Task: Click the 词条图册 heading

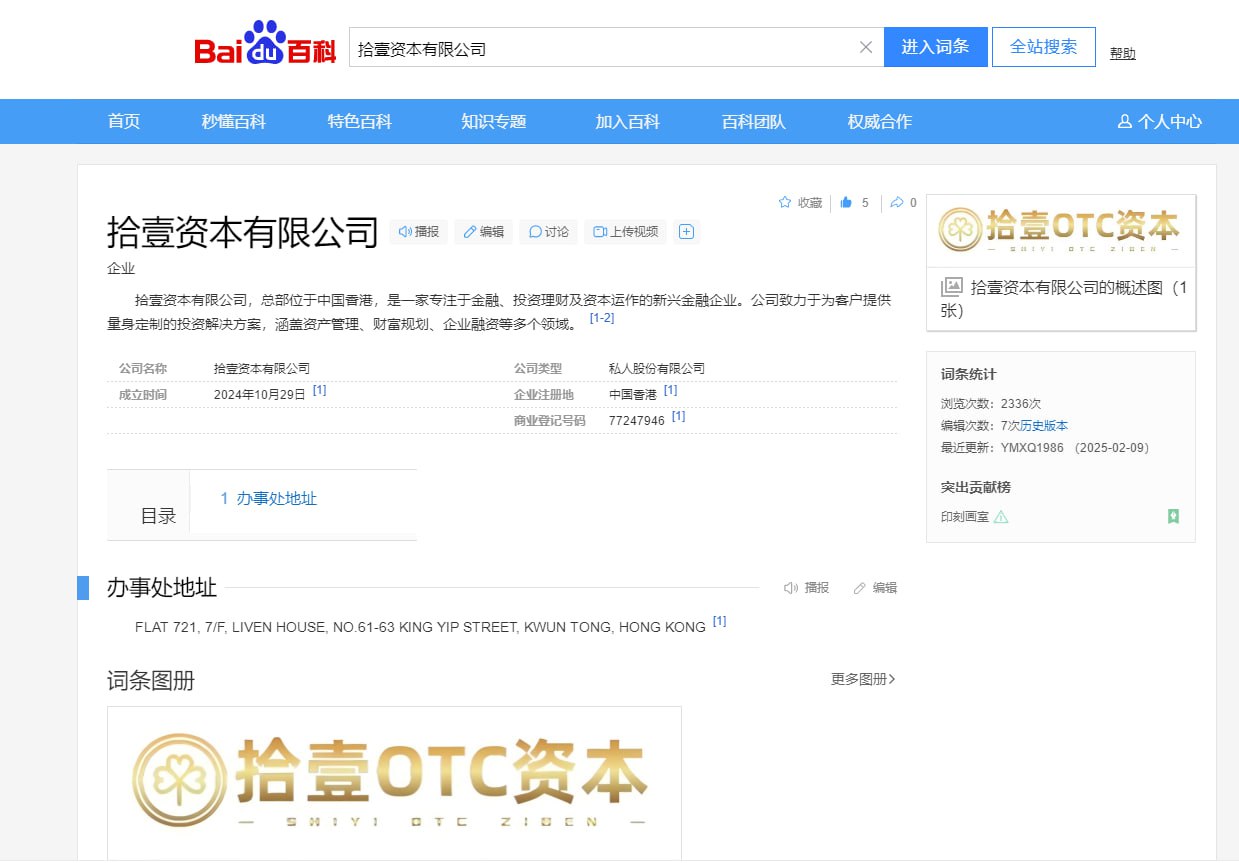Action: 151,681
